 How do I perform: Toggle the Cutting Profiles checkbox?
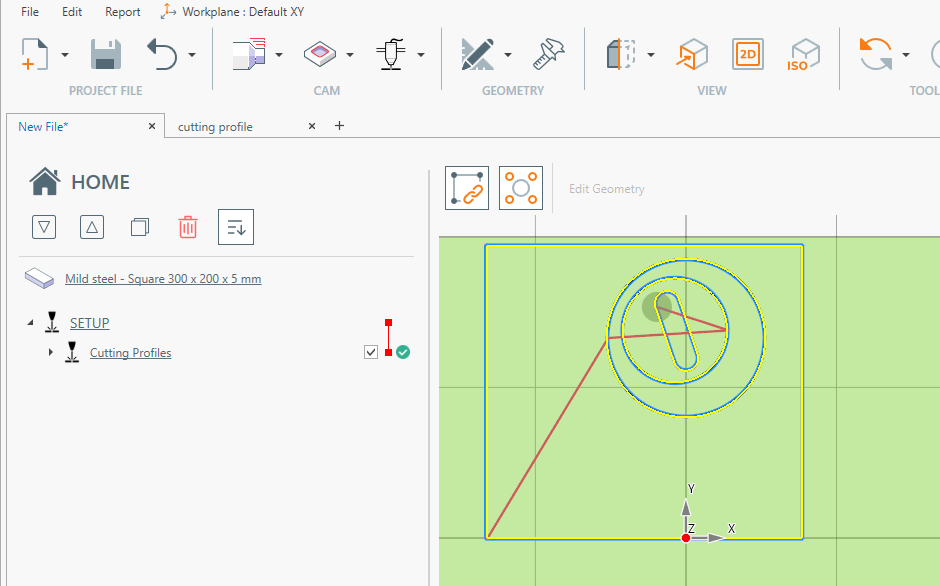372,352
